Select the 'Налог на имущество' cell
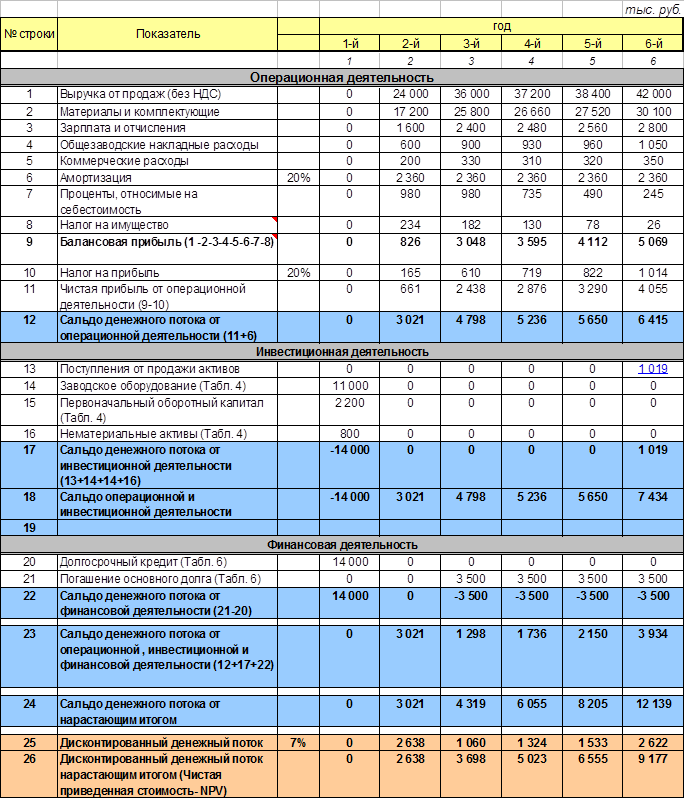This screenshot has height=799, width=685. click(x=167, y=225)
